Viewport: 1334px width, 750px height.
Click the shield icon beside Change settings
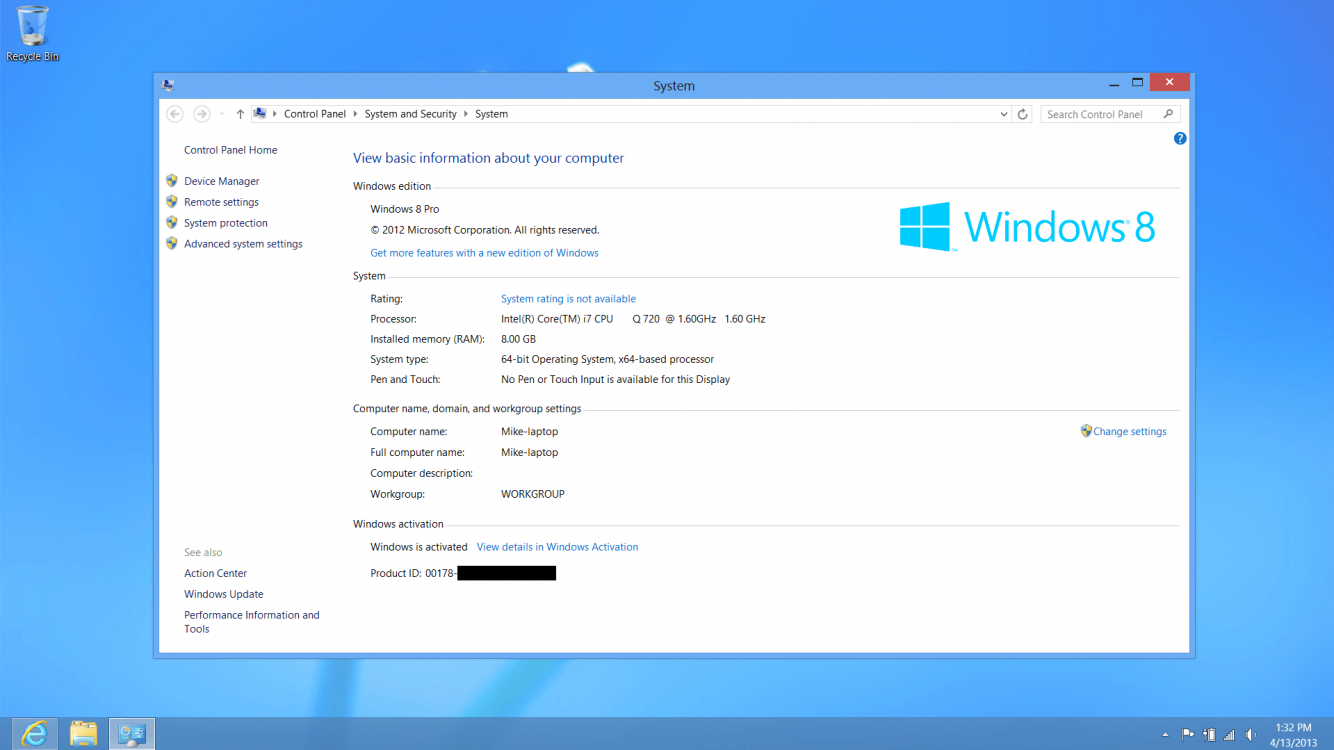click(1086, 431)
